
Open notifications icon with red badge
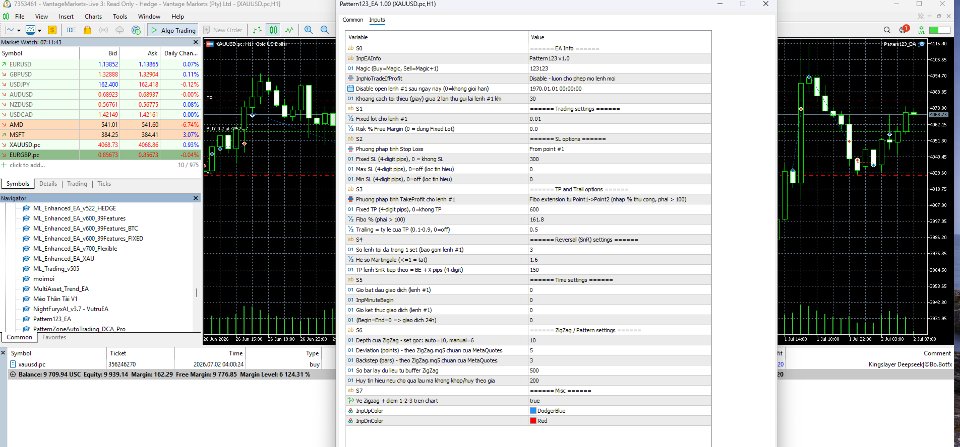click(x=904, y=29)
